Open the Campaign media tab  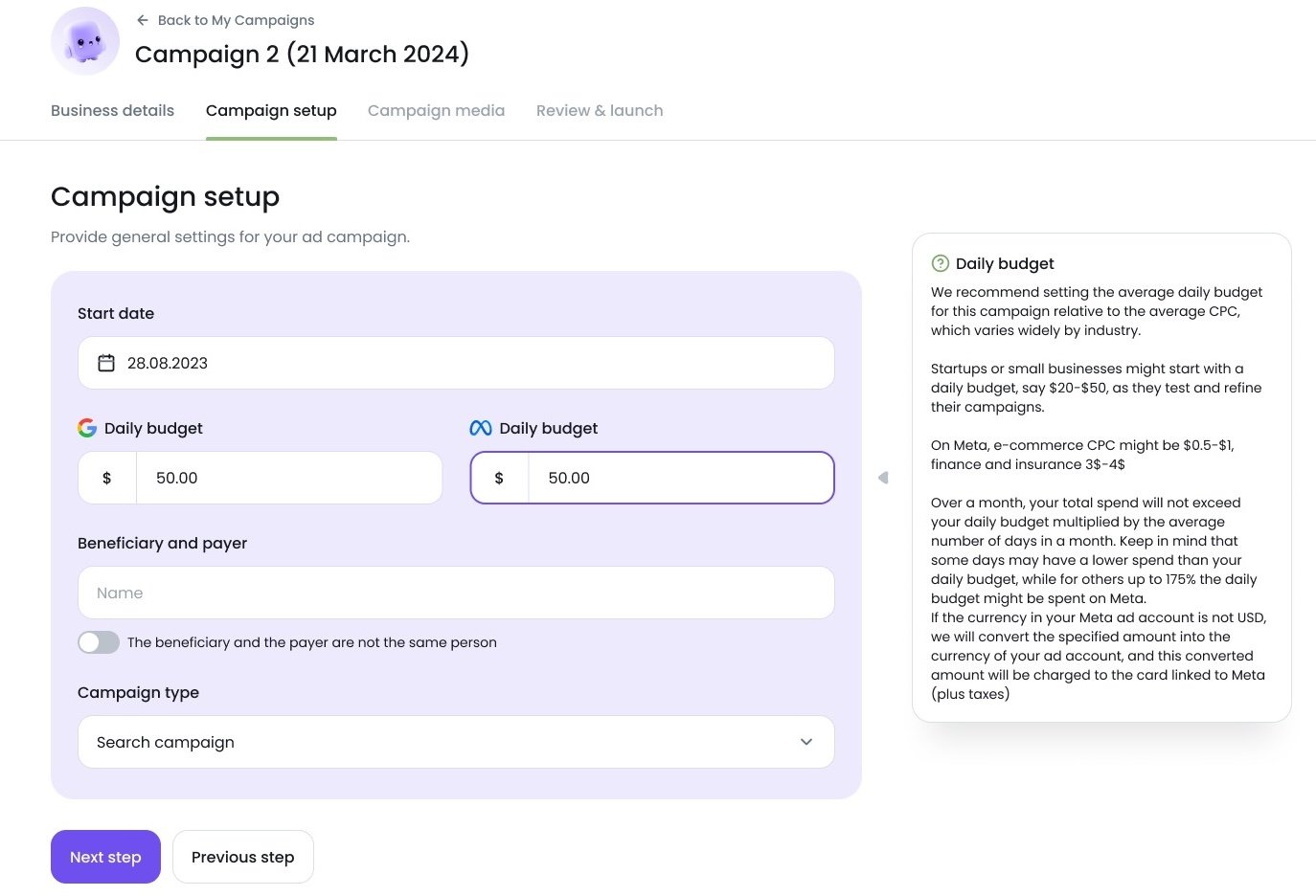[x=436, y=110]
